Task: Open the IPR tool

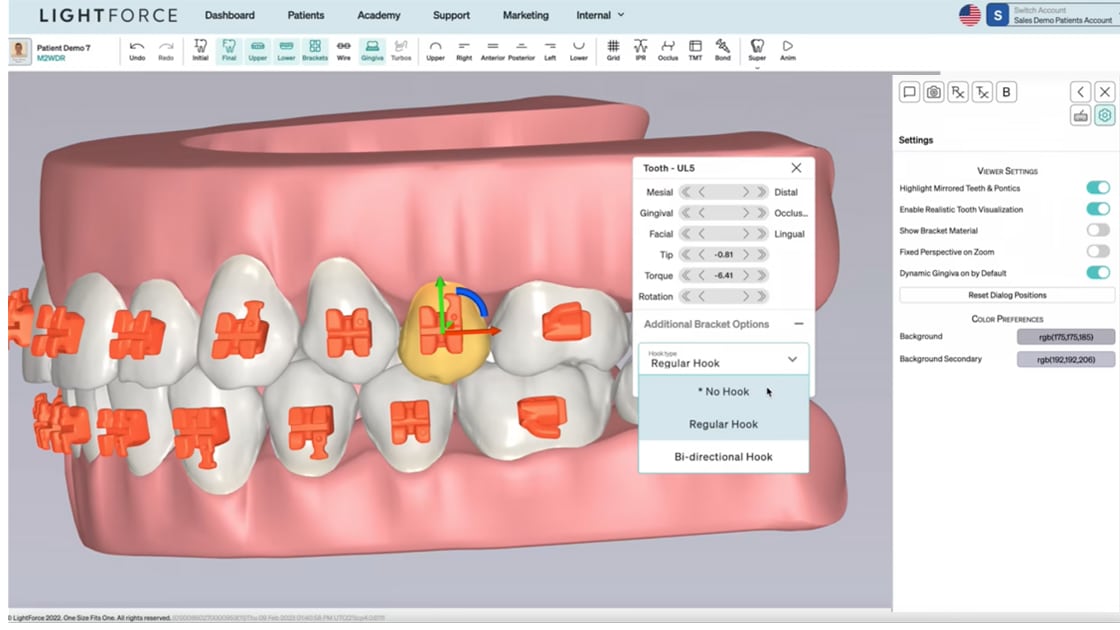Action: click(x=640, y=50)
